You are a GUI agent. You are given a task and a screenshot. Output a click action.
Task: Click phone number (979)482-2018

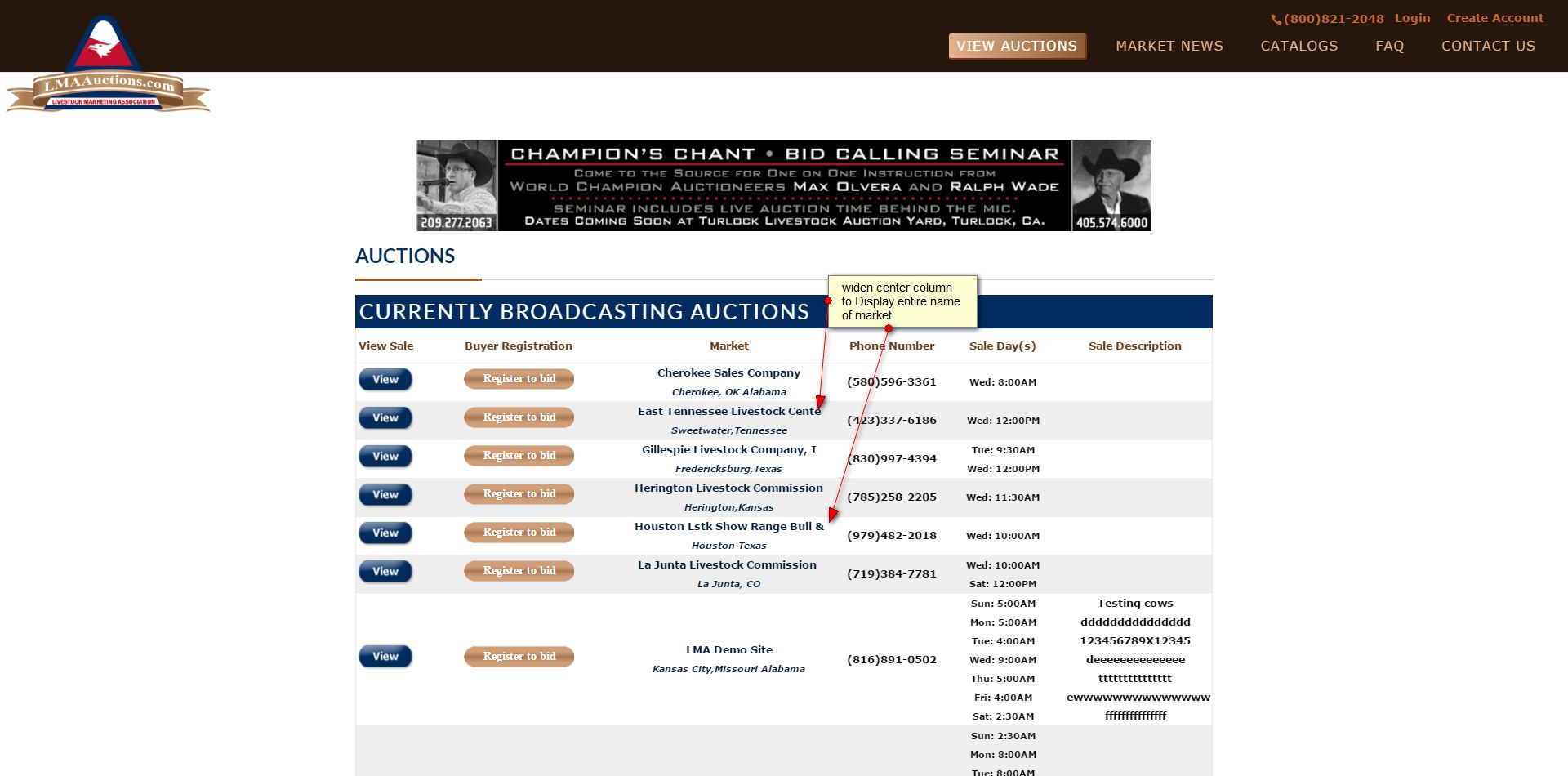(892, 536)
